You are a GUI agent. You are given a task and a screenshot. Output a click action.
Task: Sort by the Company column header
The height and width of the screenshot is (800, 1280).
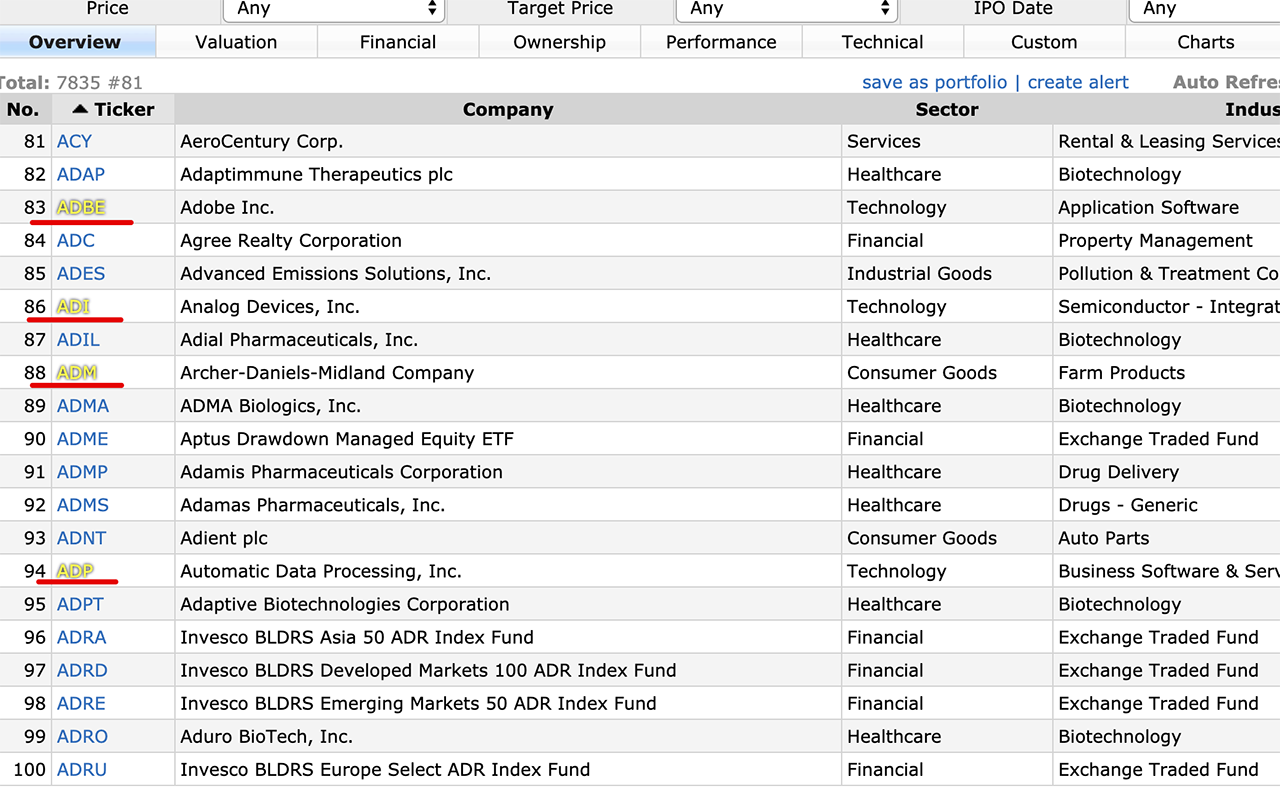[508, 109]
